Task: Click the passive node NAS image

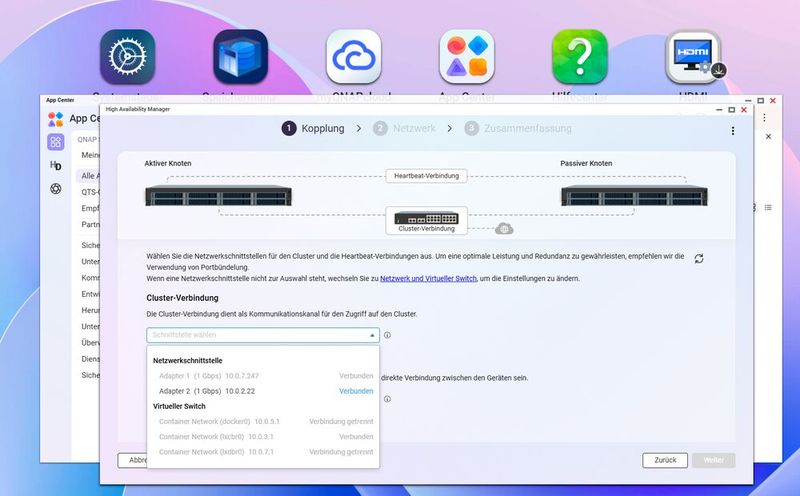Action: click(634, 195)
